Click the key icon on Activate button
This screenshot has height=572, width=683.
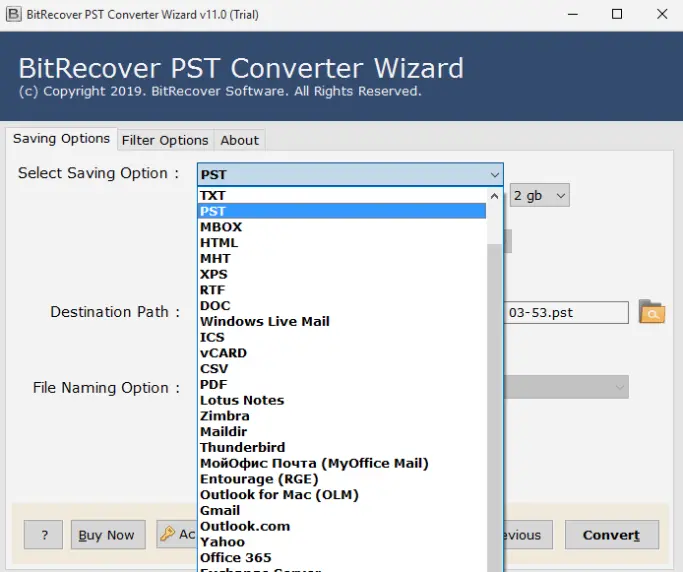[x=167, y=534]
